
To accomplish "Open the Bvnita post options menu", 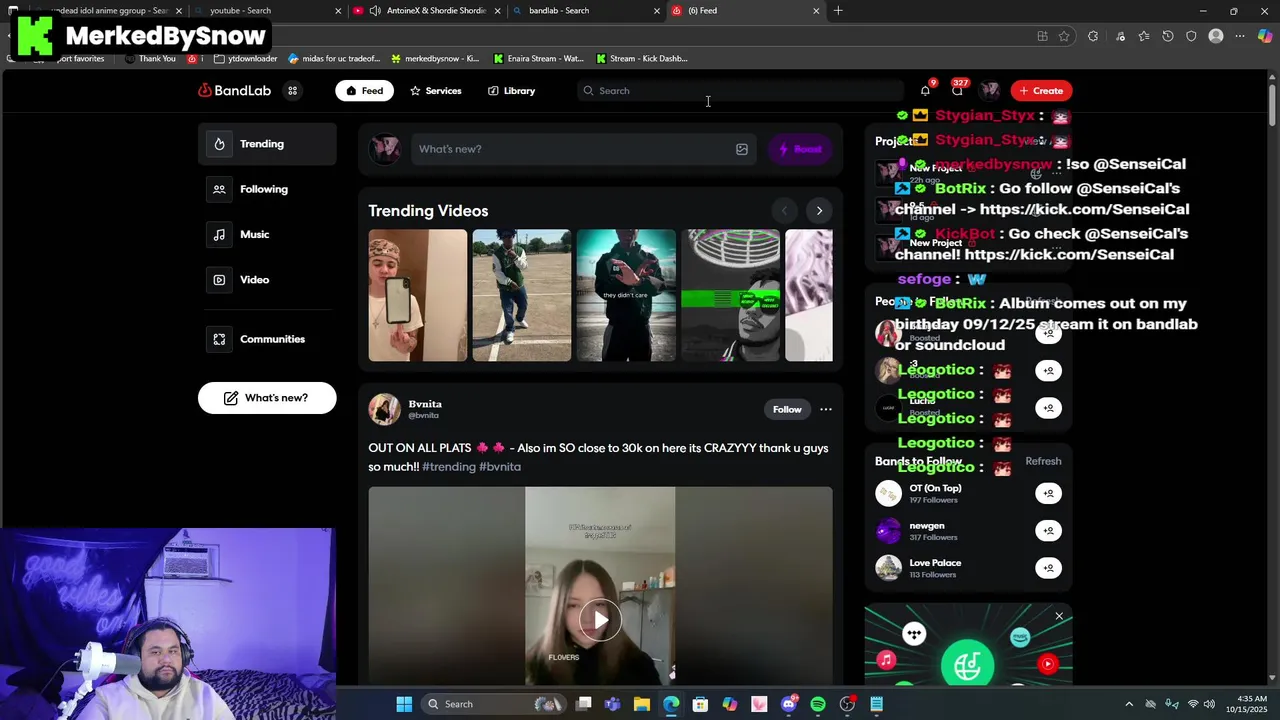I will 825,409.
